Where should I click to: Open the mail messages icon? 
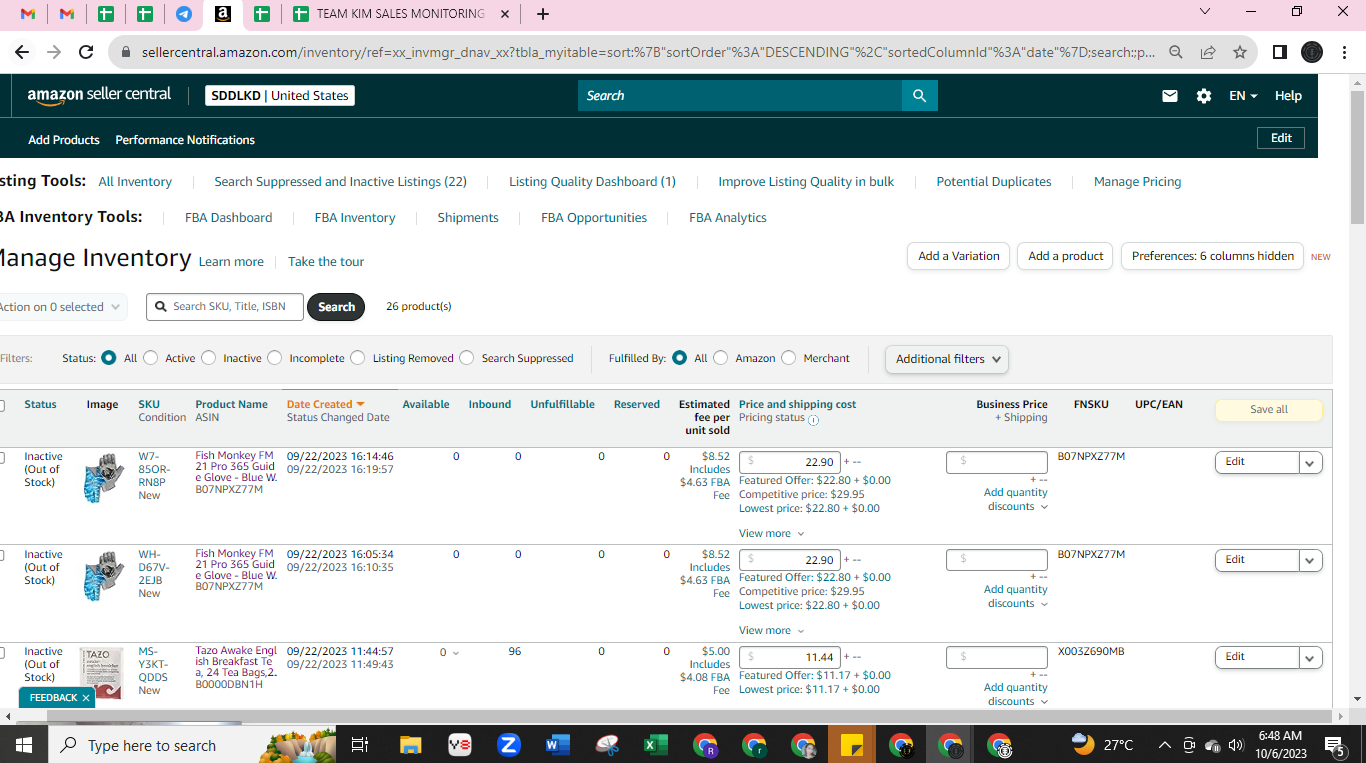1170,96
